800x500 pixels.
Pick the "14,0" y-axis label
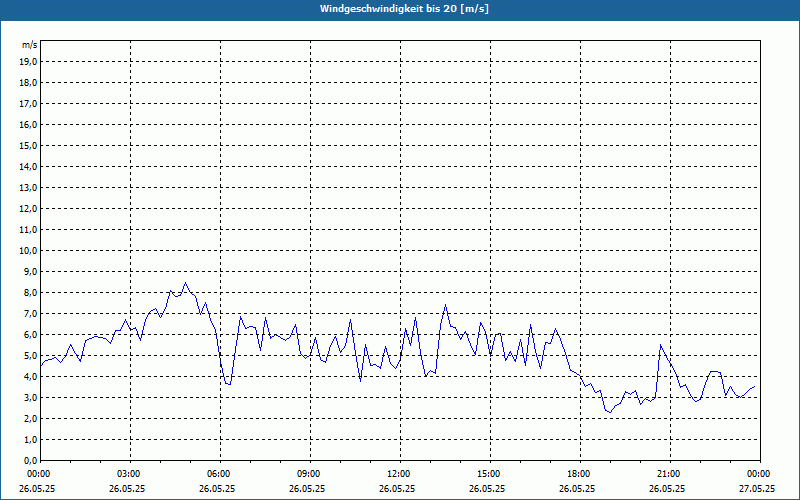pyautogui.click(x=28, y=166)
